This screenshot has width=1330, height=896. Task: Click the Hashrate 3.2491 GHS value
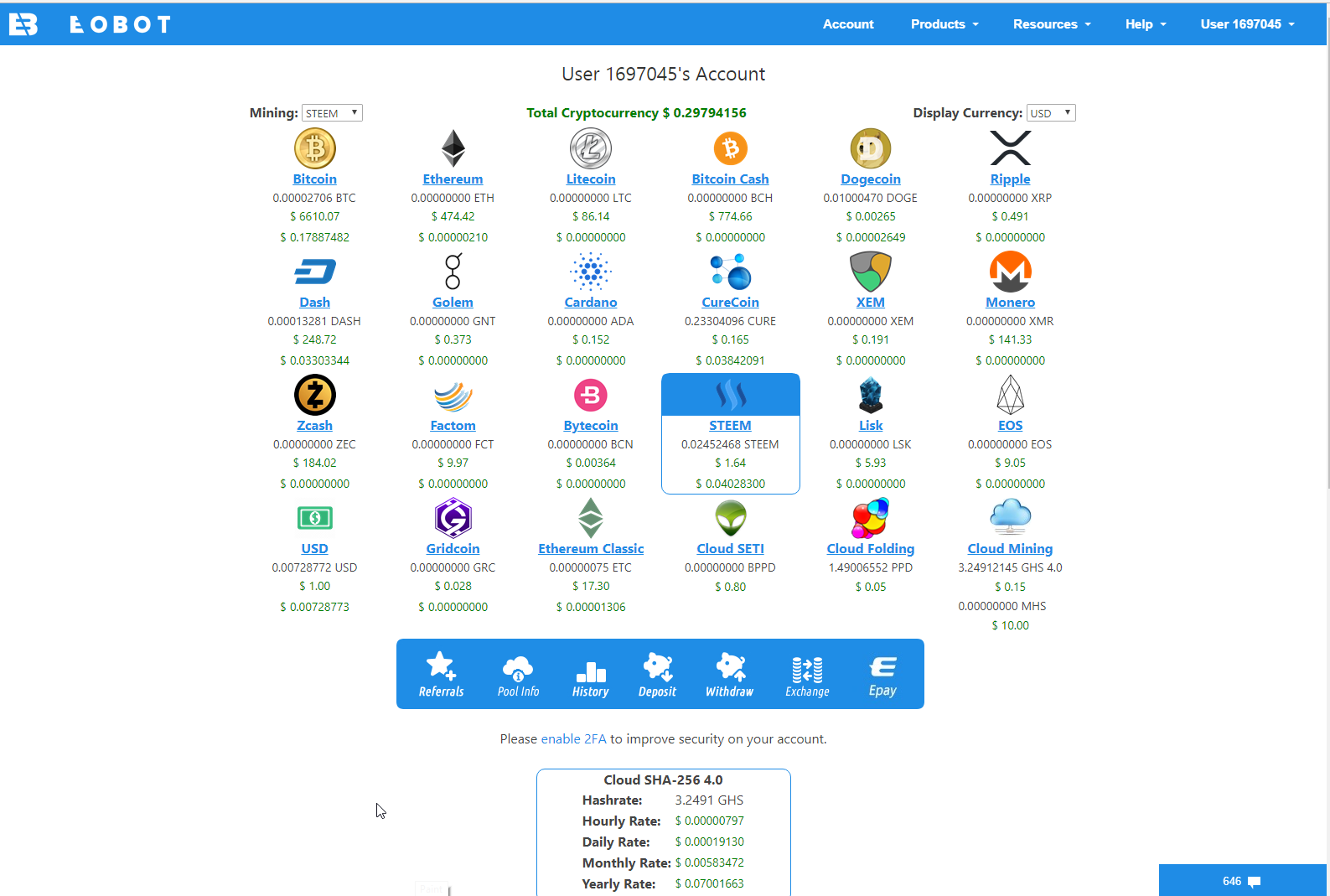click(709, 800)
